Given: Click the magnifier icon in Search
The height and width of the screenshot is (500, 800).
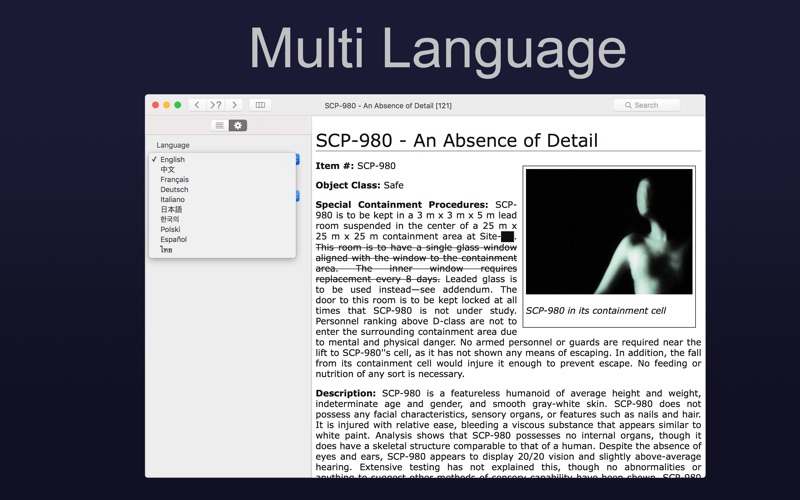Looking at the screenshot, I should coord(628,105).
